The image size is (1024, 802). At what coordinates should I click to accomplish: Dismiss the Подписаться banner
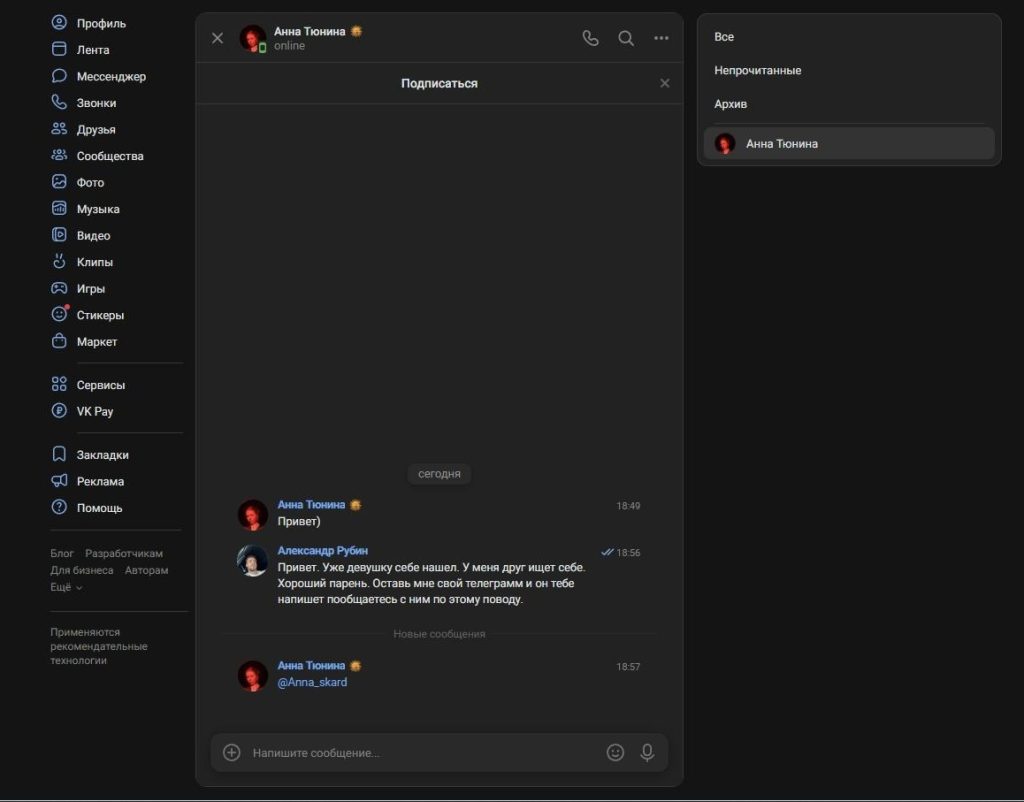point(665,84)
